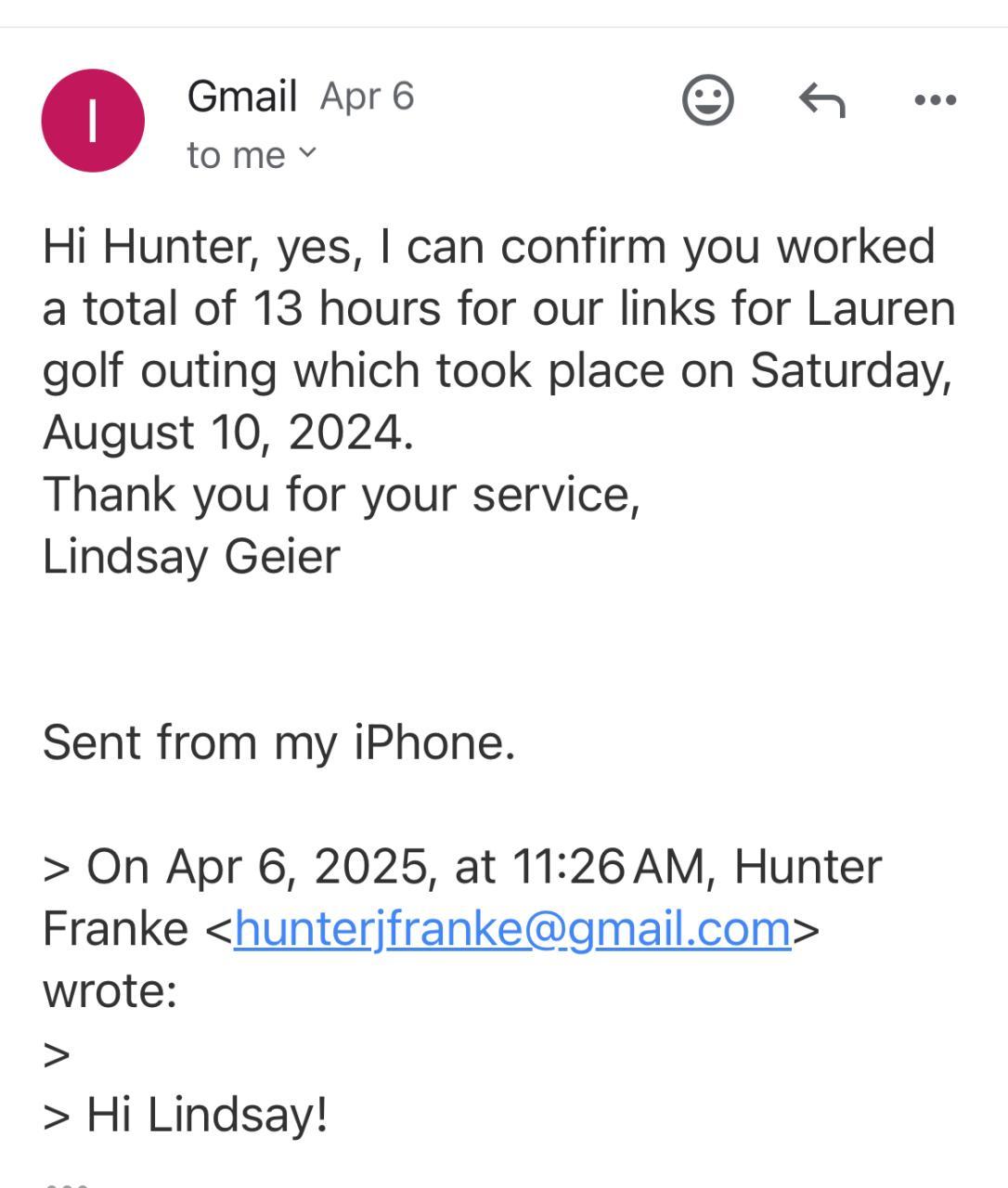Click the "Sent from my iPhone." line

(278, 742)
